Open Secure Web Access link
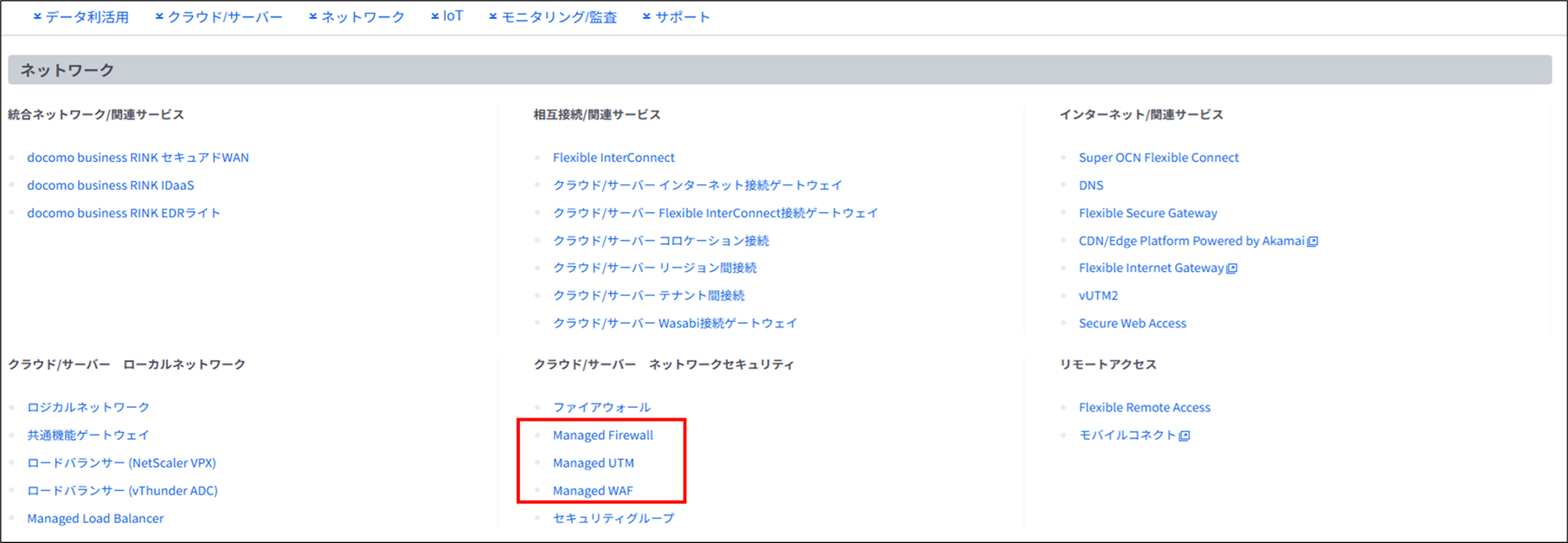Image resolution: width=1568 pixels, height=543 pixels. [1132, 323]
